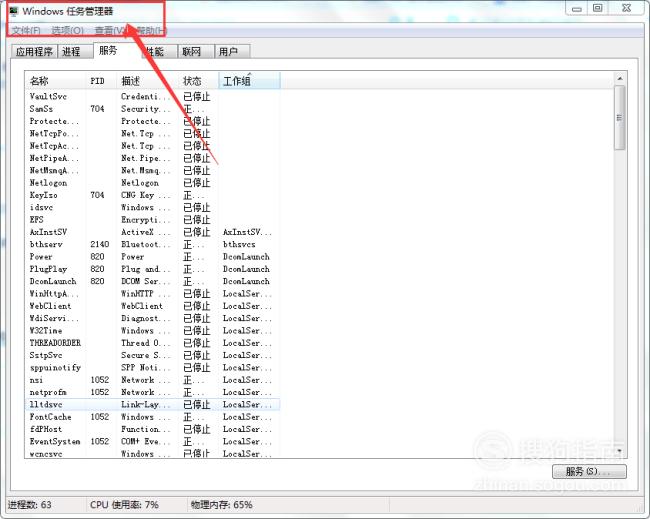The width and height of the screenshot is (650, 519).
Task: Open the 选项(O) menu
Action: point(68,30)
